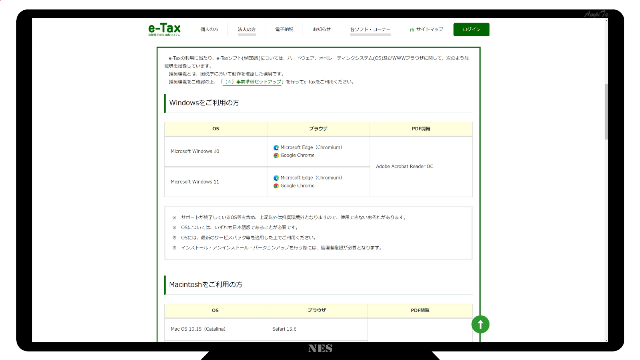The image size is (640, 360).
Task: Click the back-to-top green arrow button
Action: [x=480, y=324]
